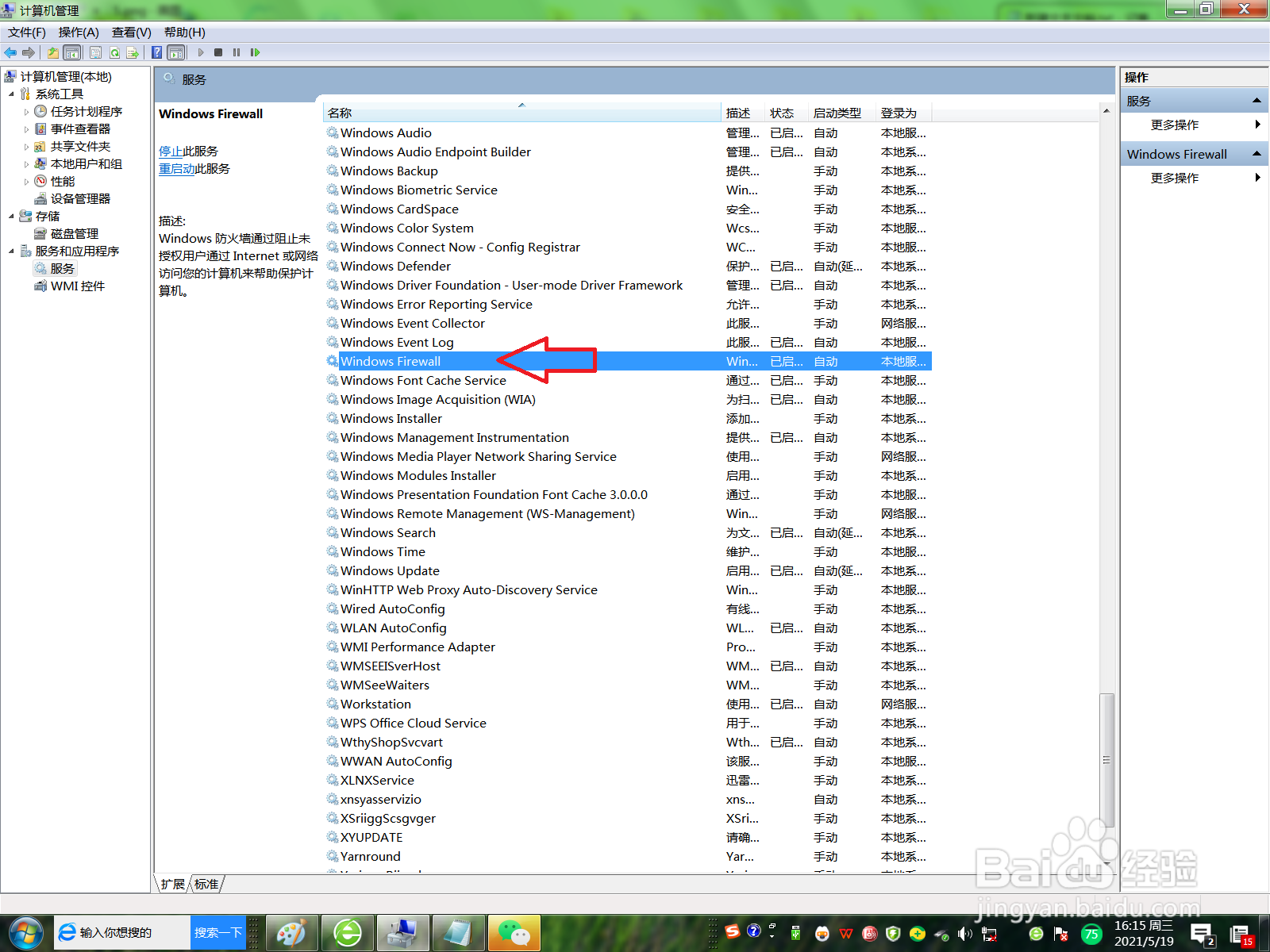The image size is (1270, 952).
Task: Click the vertical scrollbar thumb of services list
Action: [x=1106, y=760]
